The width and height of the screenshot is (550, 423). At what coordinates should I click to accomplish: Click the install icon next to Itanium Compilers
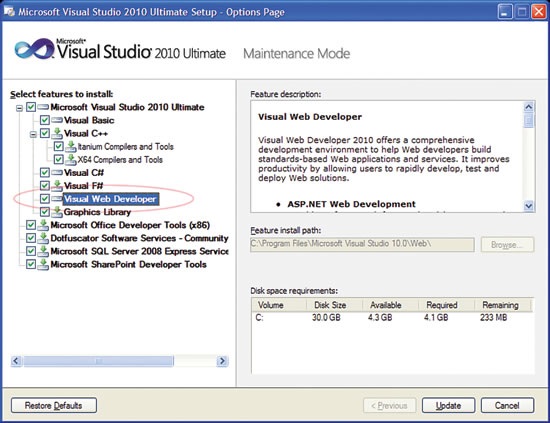[x=71, y=146]
